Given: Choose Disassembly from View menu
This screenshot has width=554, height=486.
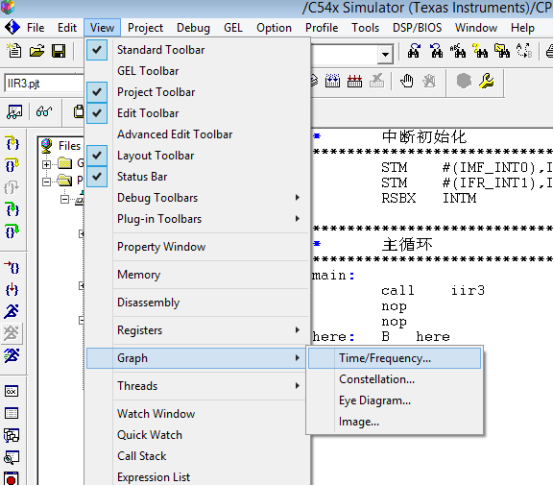Looking at the screenshot, I should tap(198, 302).
